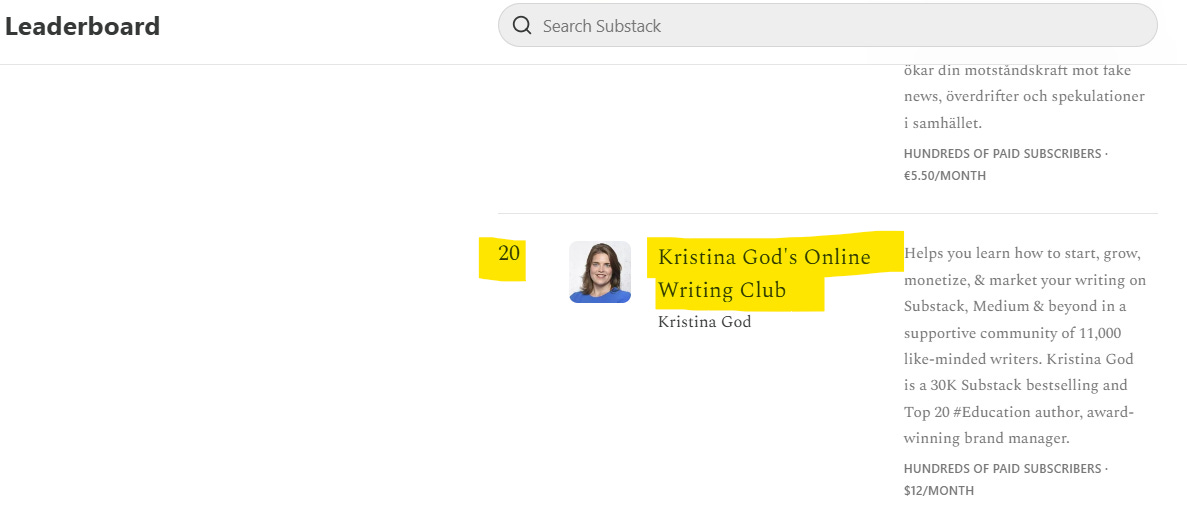1187x514 pixels.
Task: Click the $12/MONTH price text
Action: click(939, 491)
